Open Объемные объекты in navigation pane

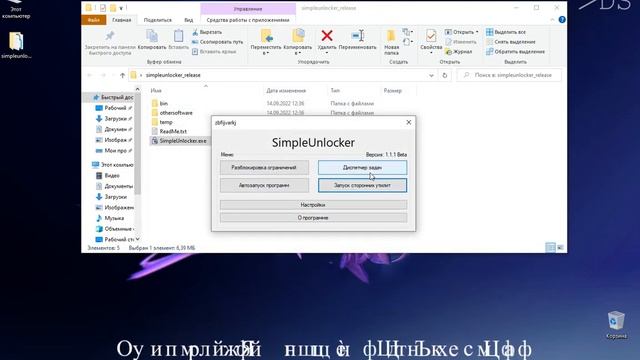point(114,229)
